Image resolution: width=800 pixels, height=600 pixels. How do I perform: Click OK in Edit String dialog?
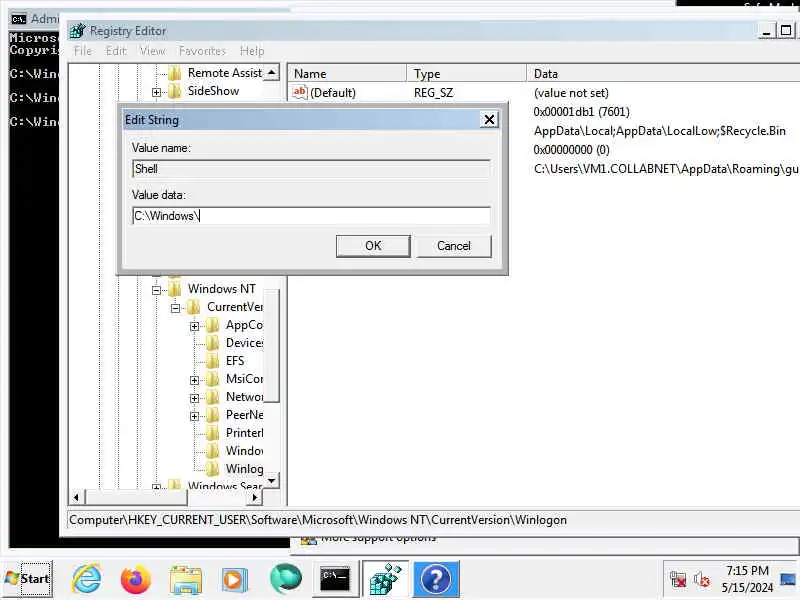click(x=373, y=246)
